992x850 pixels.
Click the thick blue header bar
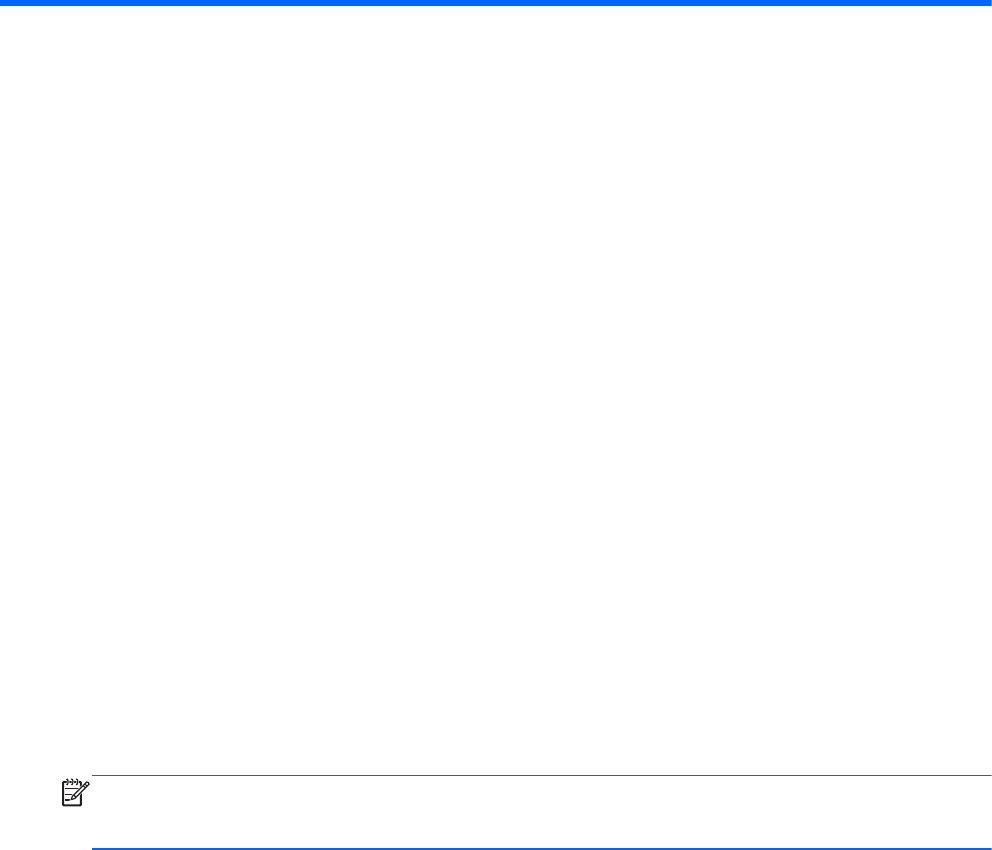pyautogui.click(x=496, y=3)
